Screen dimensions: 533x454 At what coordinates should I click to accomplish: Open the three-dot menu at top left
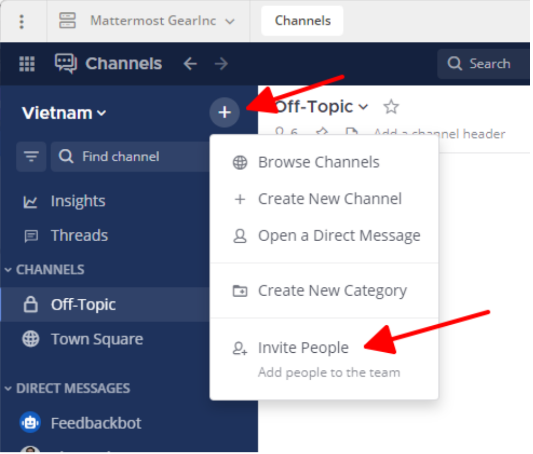point(21,21)
